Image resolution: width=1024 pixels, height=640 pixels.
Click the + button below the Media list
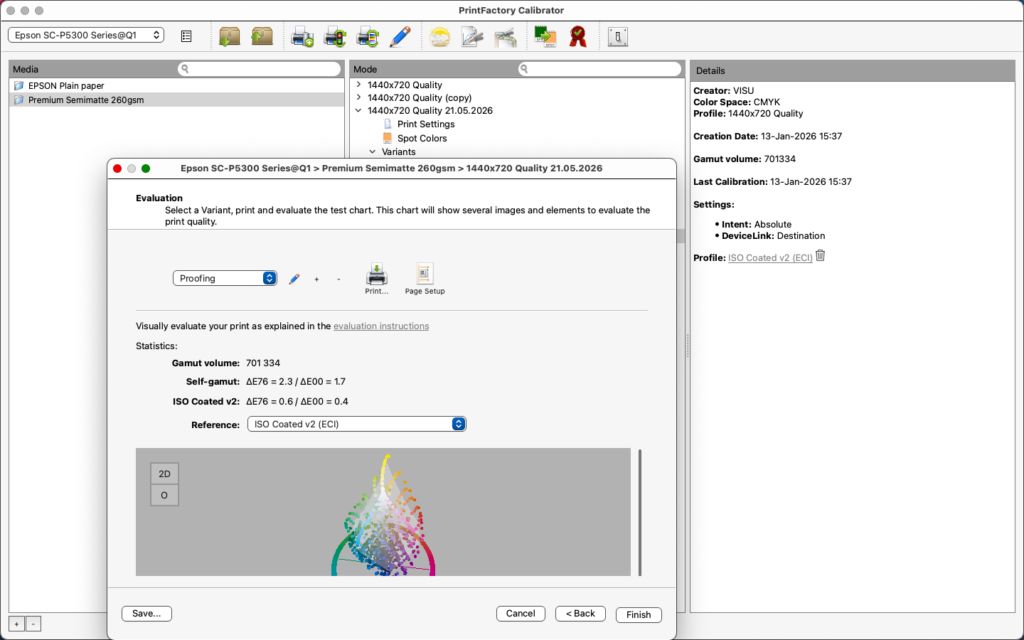[16, 624]
